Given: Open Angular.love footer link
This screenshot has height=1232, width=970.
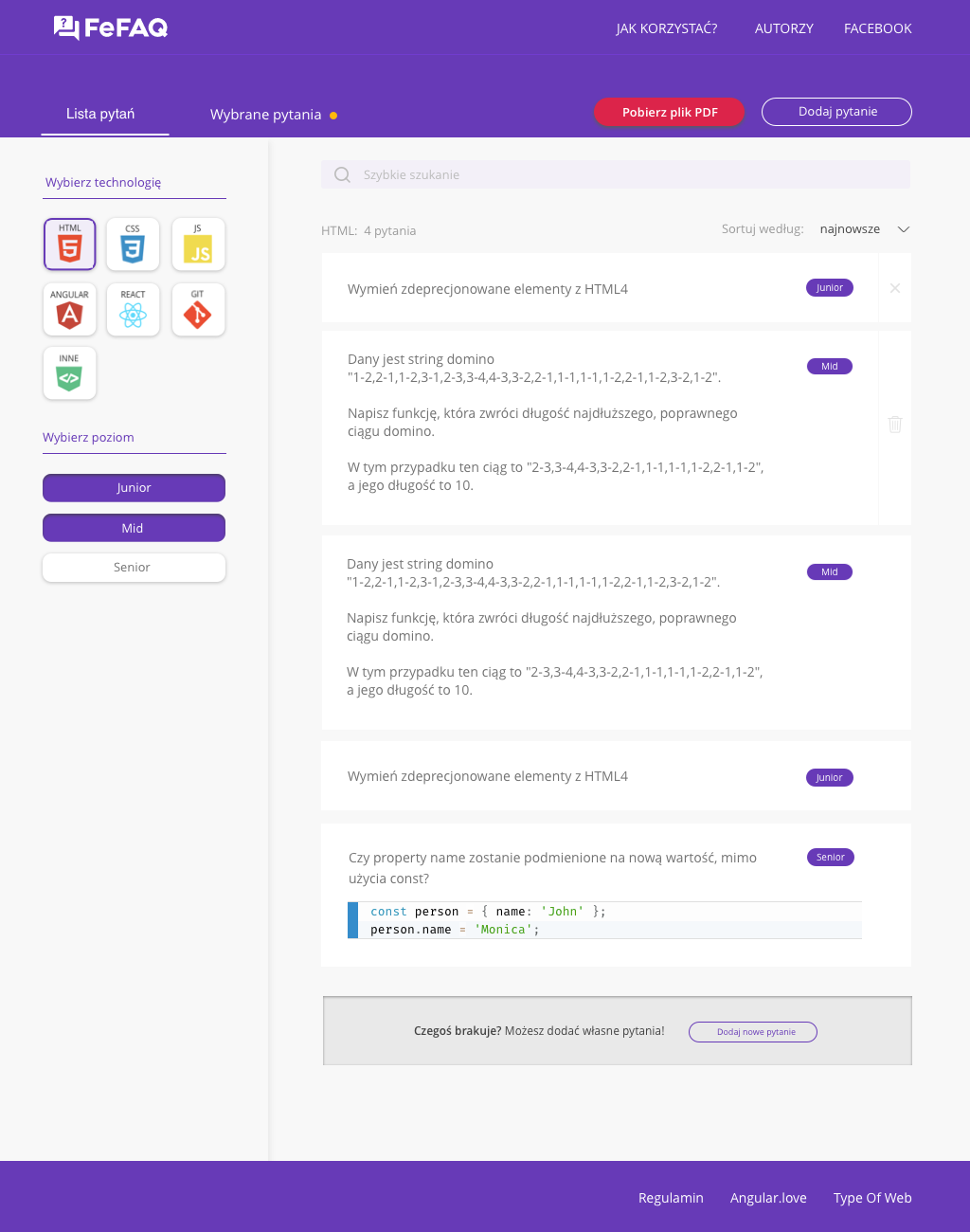Looking at the screenshot, I should click(x=768, y=1198).
